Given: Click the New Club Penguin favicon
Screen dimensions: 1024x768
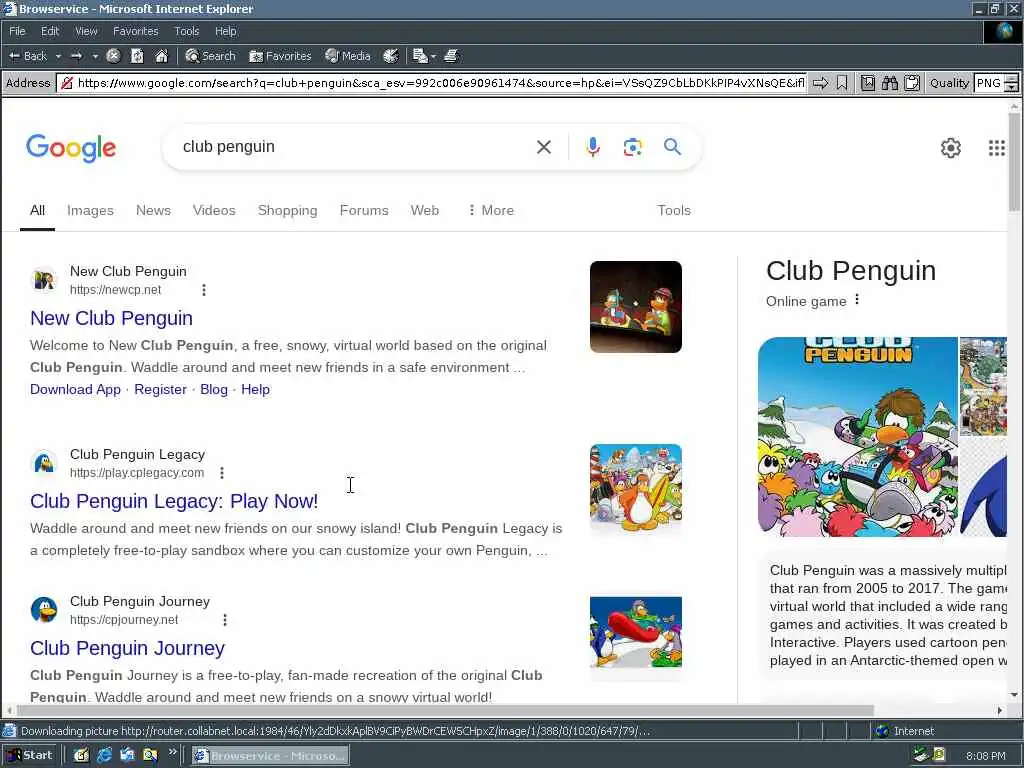Looking at the screenshot, I should pos(44,280).
